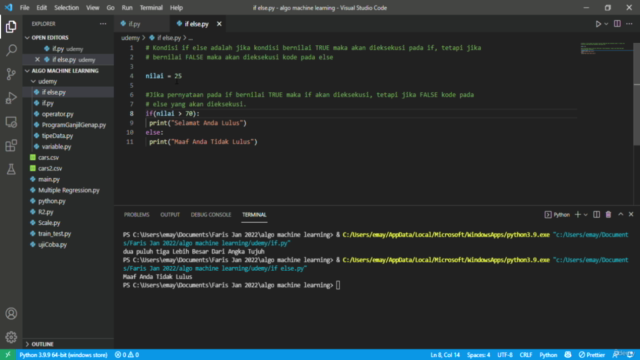Screen dimensions: 640x360
Task: Switch to the Debug Console tab
Action: 211,215
